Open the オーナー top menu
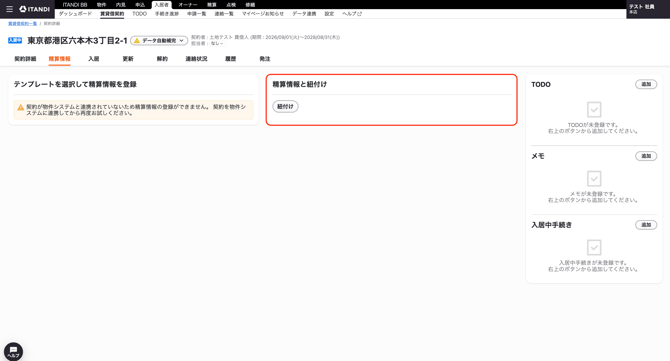Screen dimensions: 670x361 pyautogui.click(x=188, y=5)
